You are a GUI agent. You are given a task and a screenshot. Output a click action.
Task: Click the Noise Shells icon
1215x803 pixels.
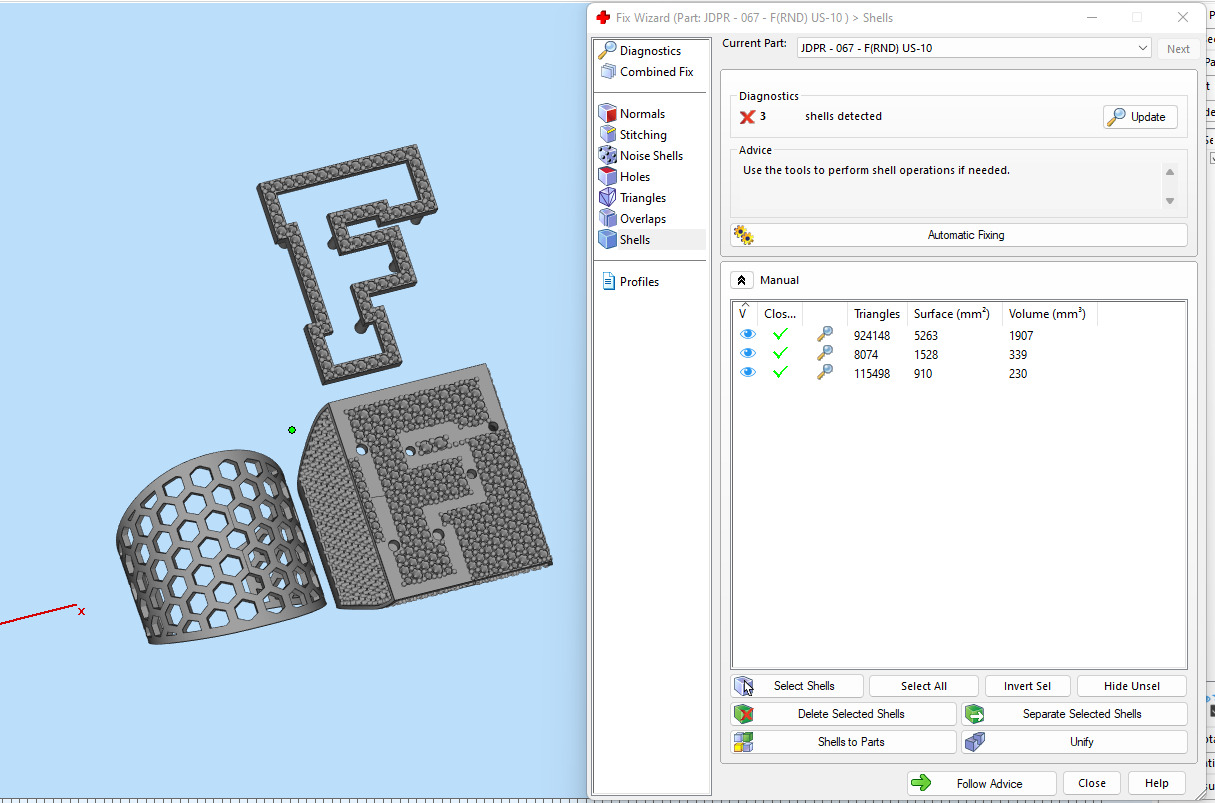click(607, 156)
